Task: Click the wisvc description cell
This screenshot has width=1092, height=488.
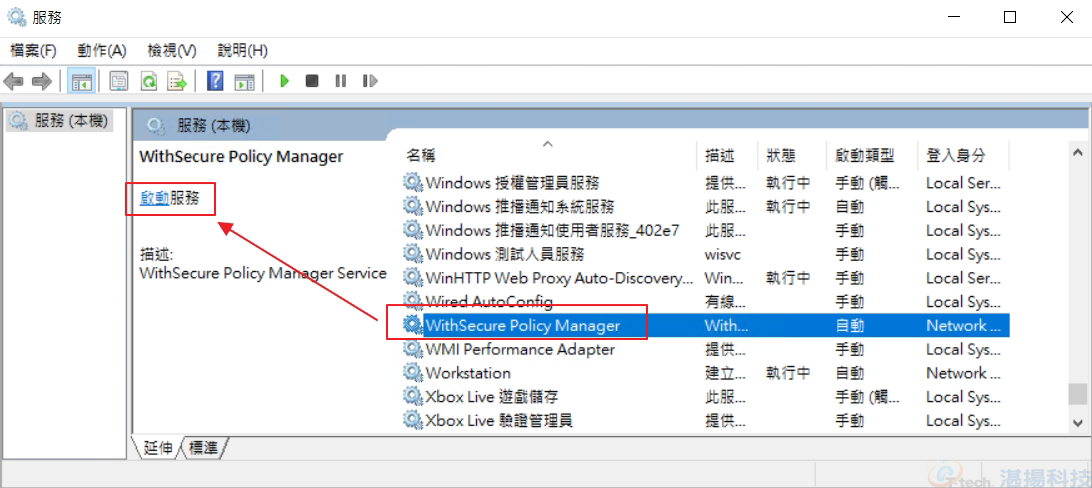Action: pos(723,254)
